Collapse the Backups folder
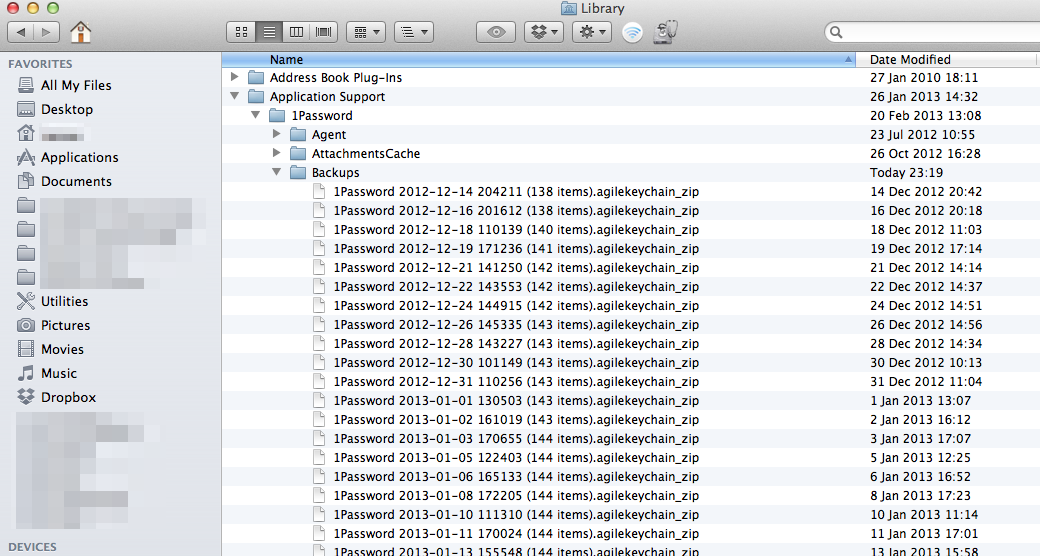The image size is (1040, 556). [x=277, y=173]
